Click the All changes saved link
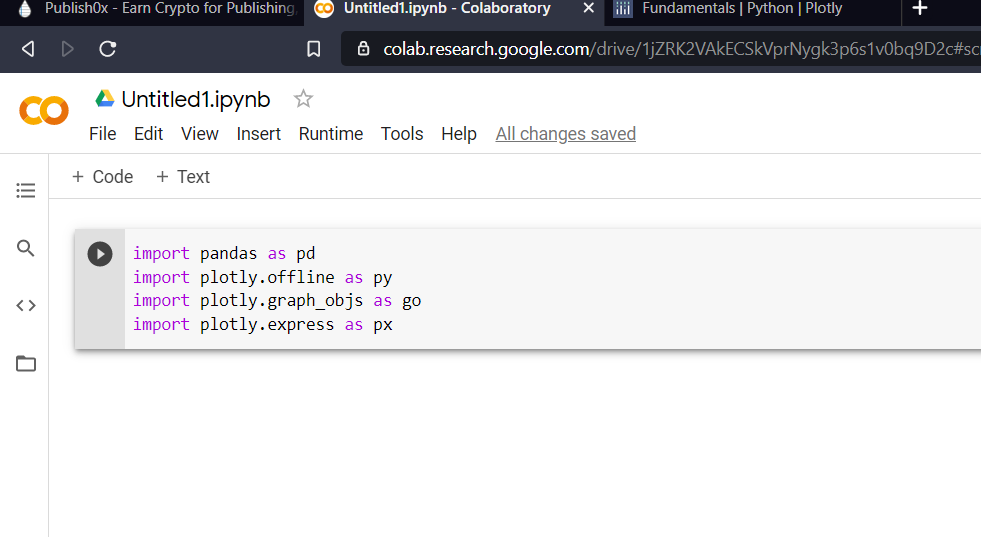 566,134
